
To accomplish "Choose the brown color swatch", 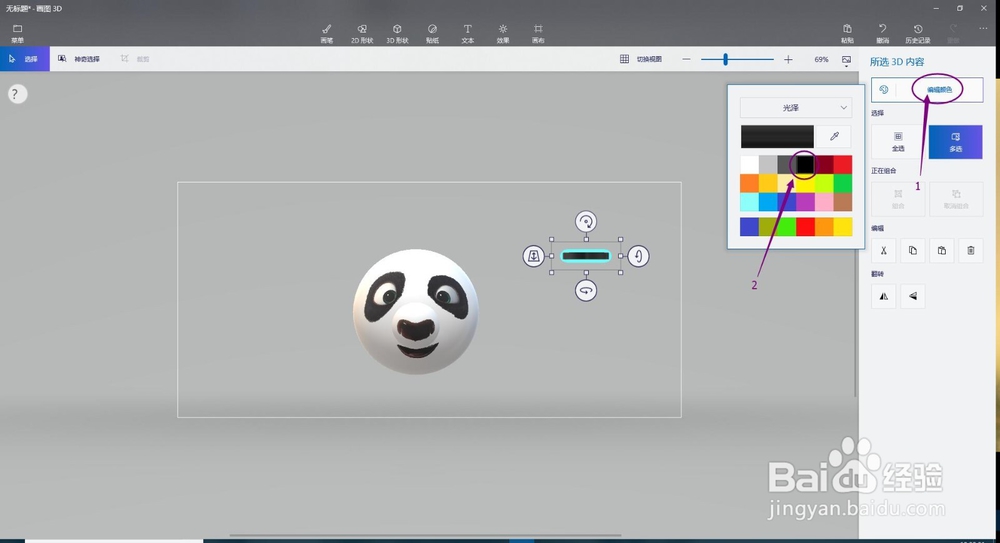I will [x=842, y=202].
